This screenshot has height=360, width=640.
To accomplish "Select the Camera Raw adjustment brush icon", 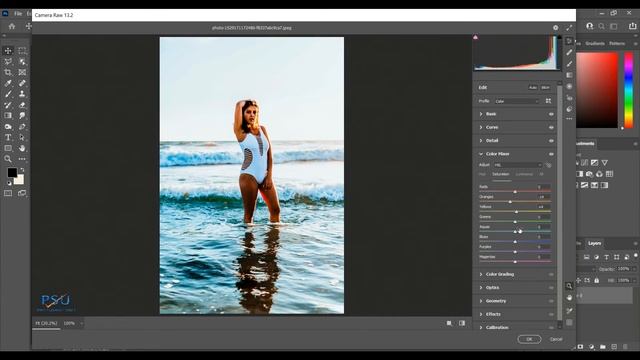I will click(569, 64).
